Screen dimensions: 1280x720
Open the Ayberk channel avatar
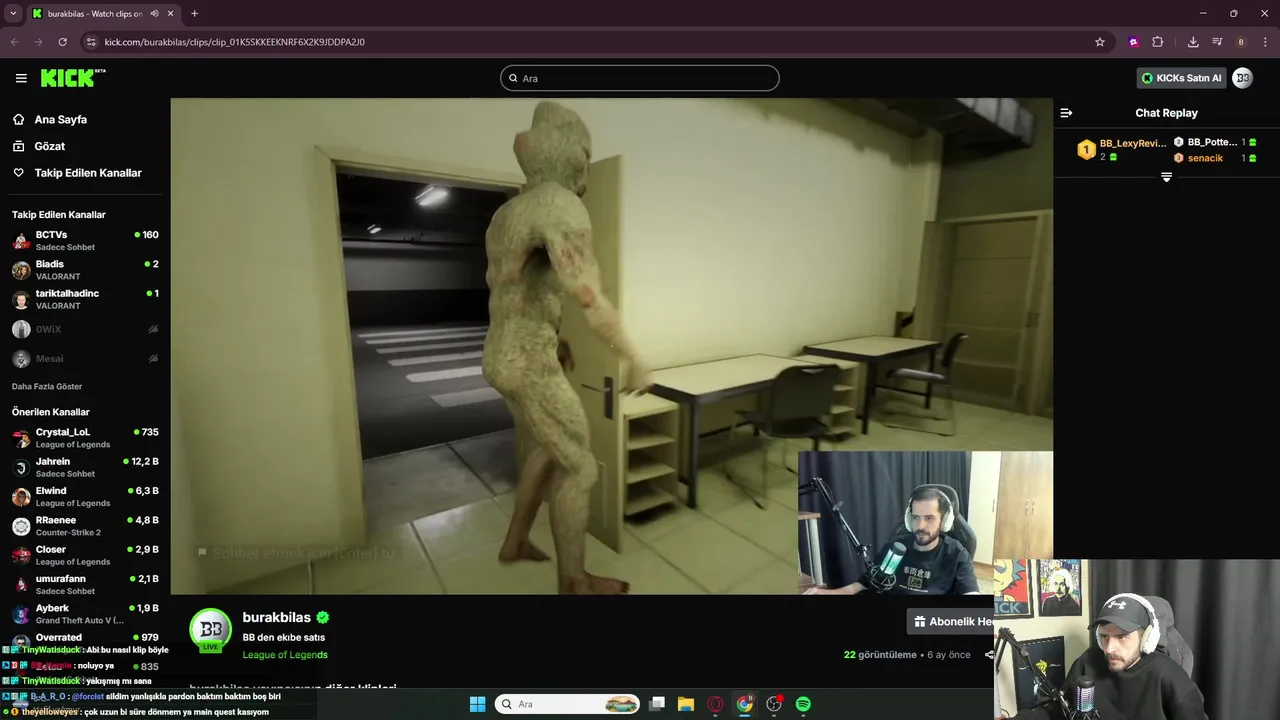tap(21, 614)
